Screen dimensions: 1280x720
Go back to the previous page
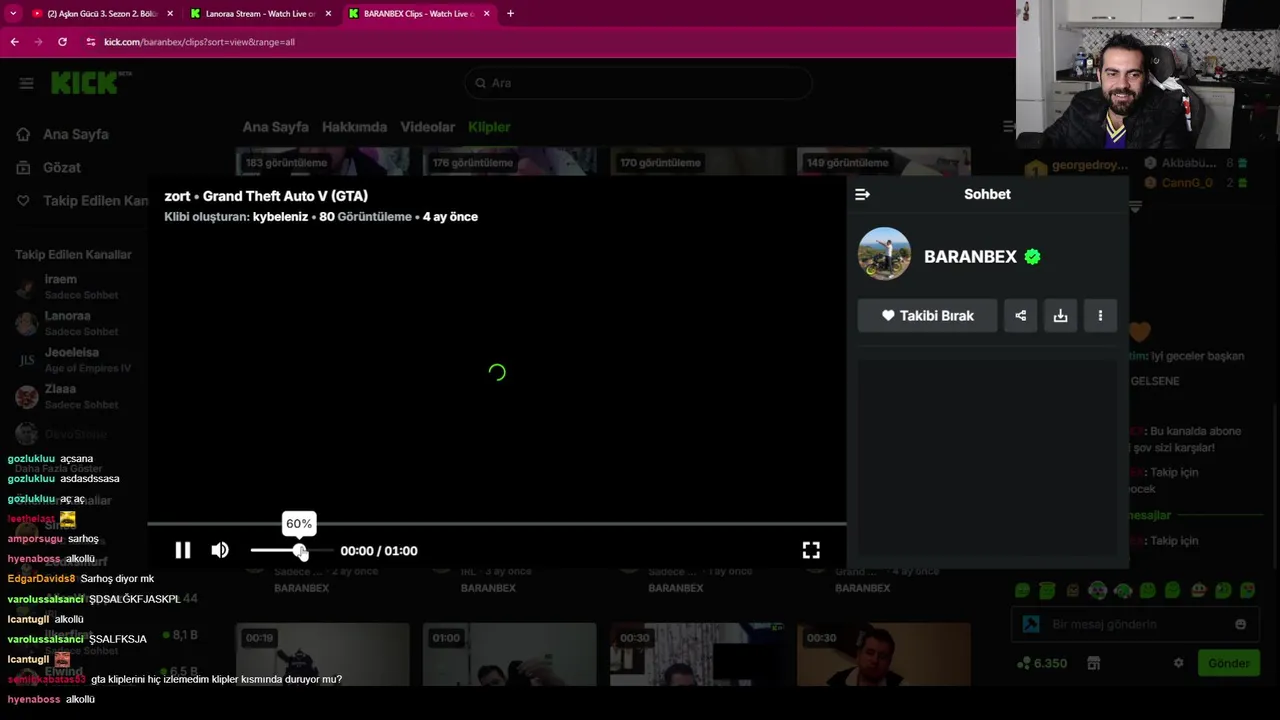pyautogui.click(x=14, y=42)
